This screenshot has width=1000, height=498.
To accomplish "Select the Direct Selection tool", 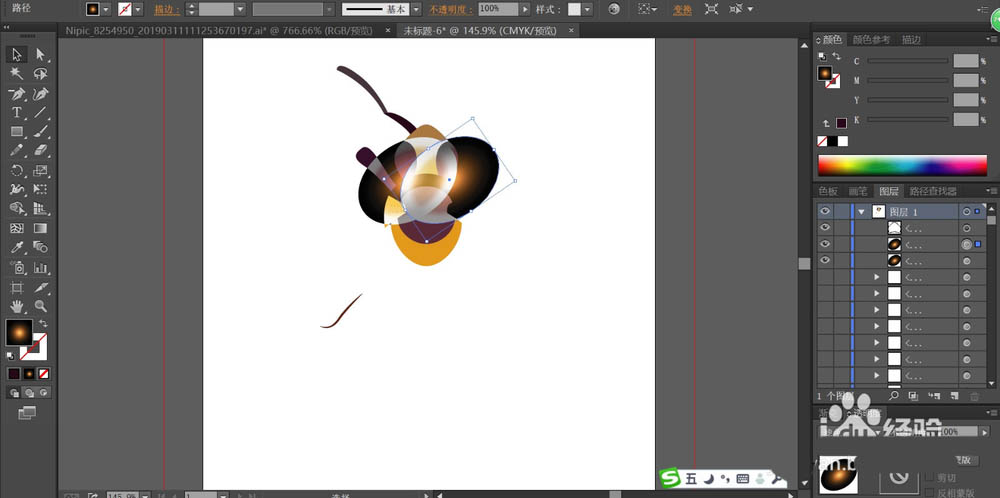I will pyautogui.click(x=41, y=55).
